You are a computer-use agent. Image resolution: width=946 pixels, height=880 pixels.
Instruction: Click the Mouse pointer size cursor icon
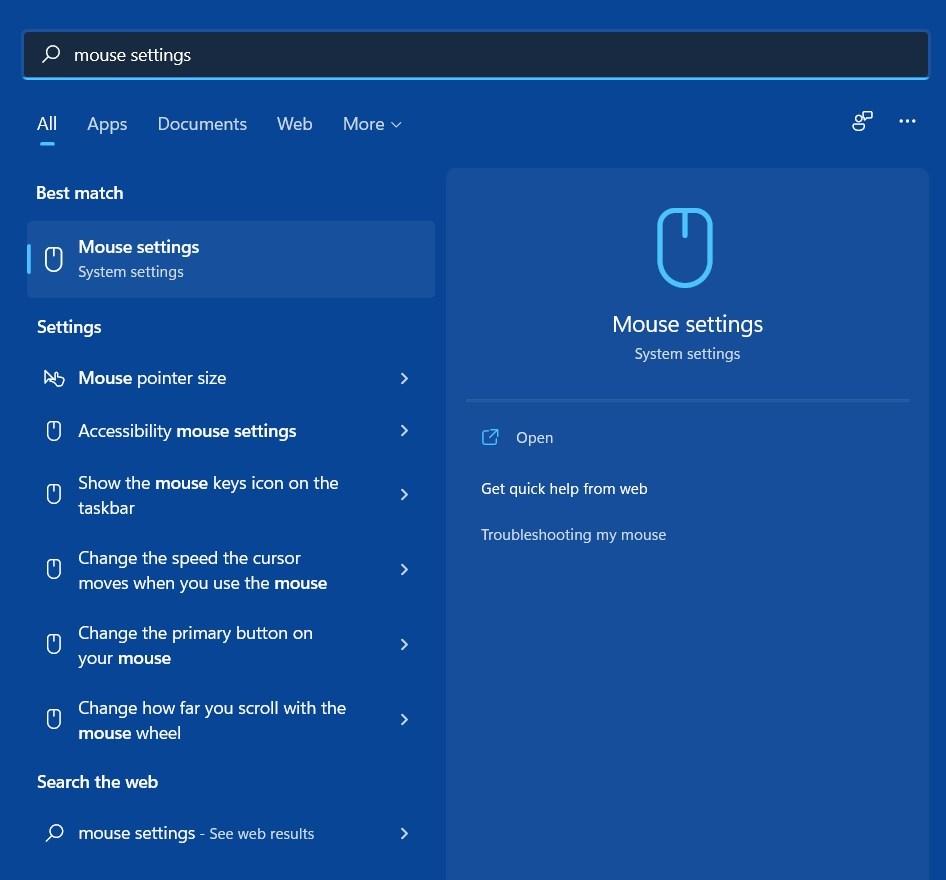(x=54, y=378)
